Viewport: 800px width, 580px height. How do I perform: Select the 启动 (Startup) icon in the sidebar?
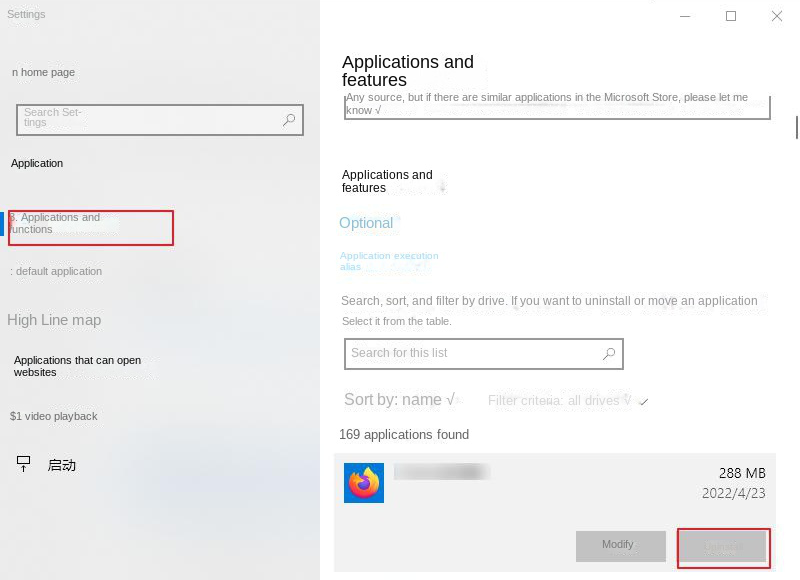(63, 464)
